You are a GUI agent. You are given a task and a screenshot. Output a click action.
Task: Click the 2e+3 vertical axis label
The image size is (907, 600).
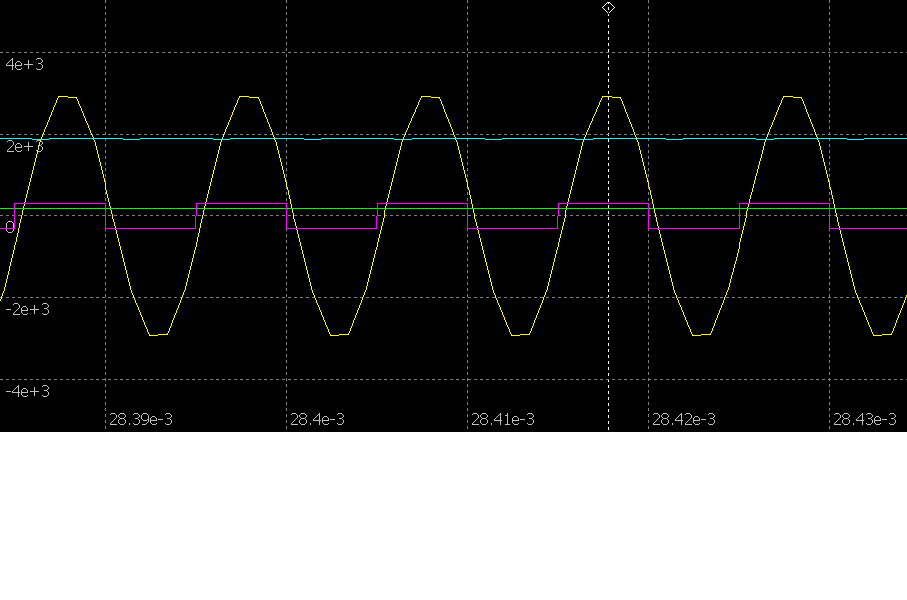click(x=26, y=147)
